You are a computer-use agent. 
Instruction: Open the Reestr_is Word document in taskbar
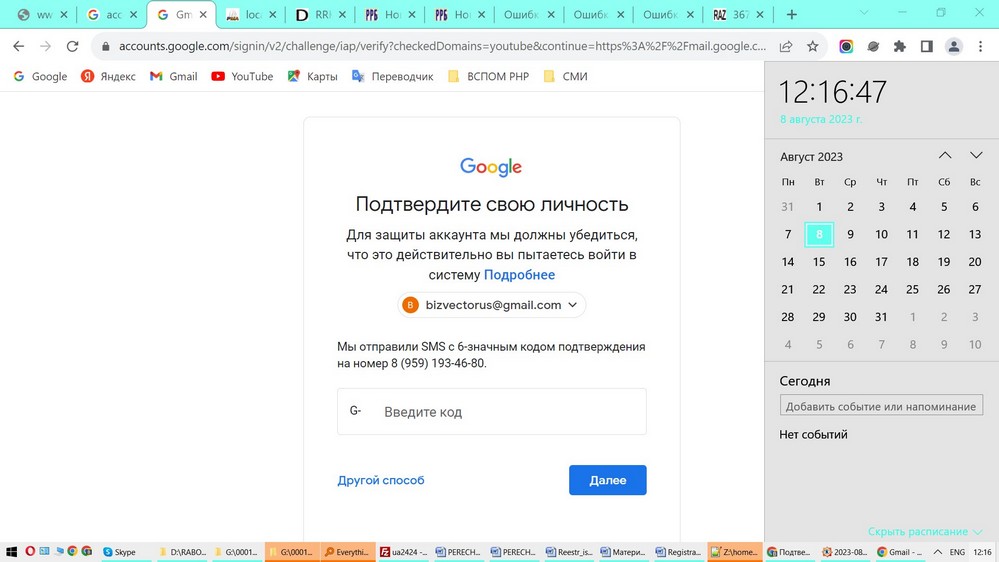point(568,552)
